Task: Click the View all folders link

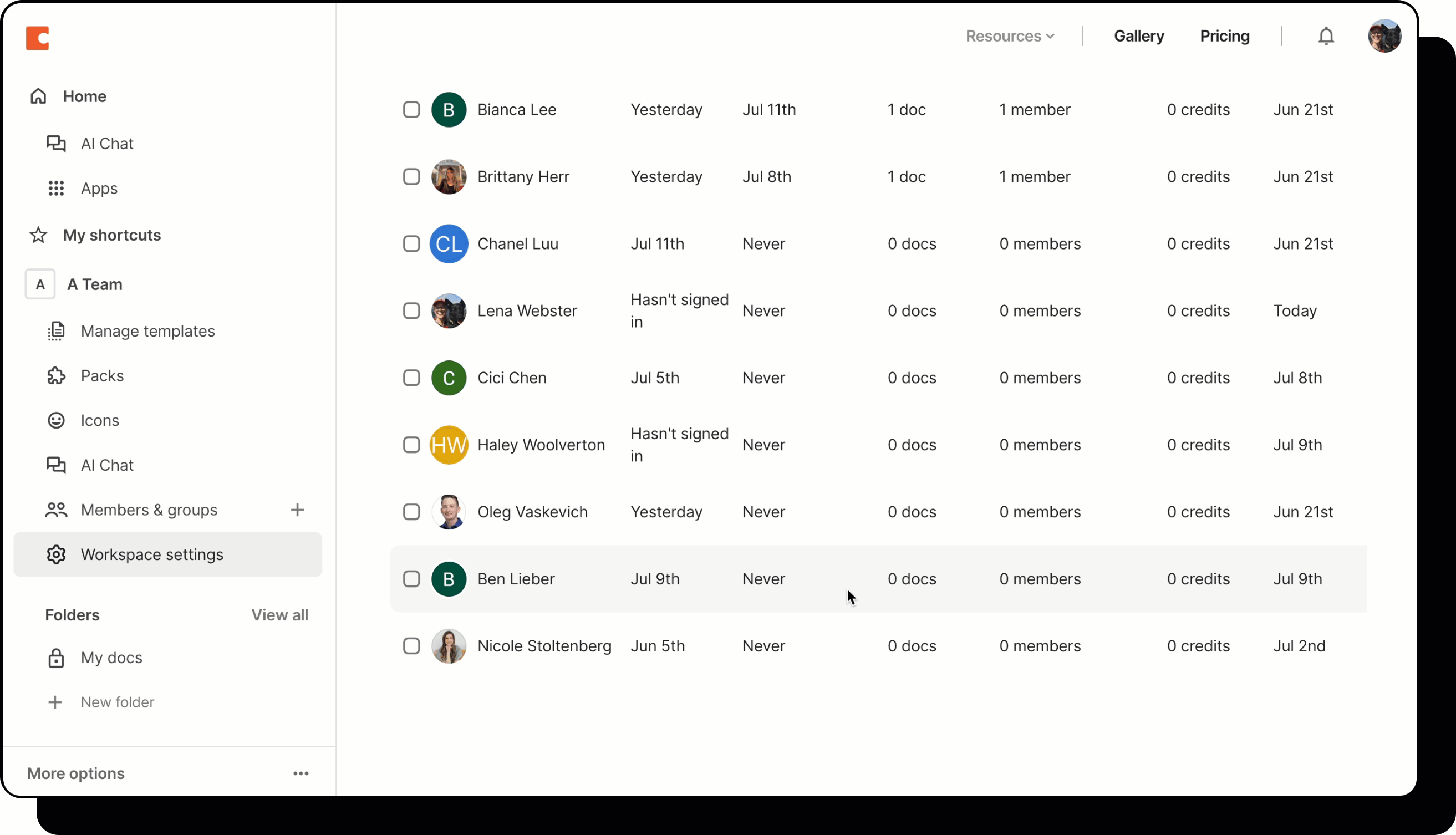Action: [x=280, y=615]
